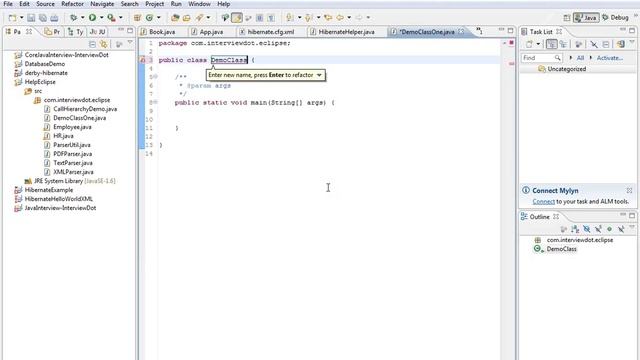Image resolution: width=640 pixels, height=360 pixels.
Task: Click Collapse All in Task List toolbar
Action: (606, 44)
